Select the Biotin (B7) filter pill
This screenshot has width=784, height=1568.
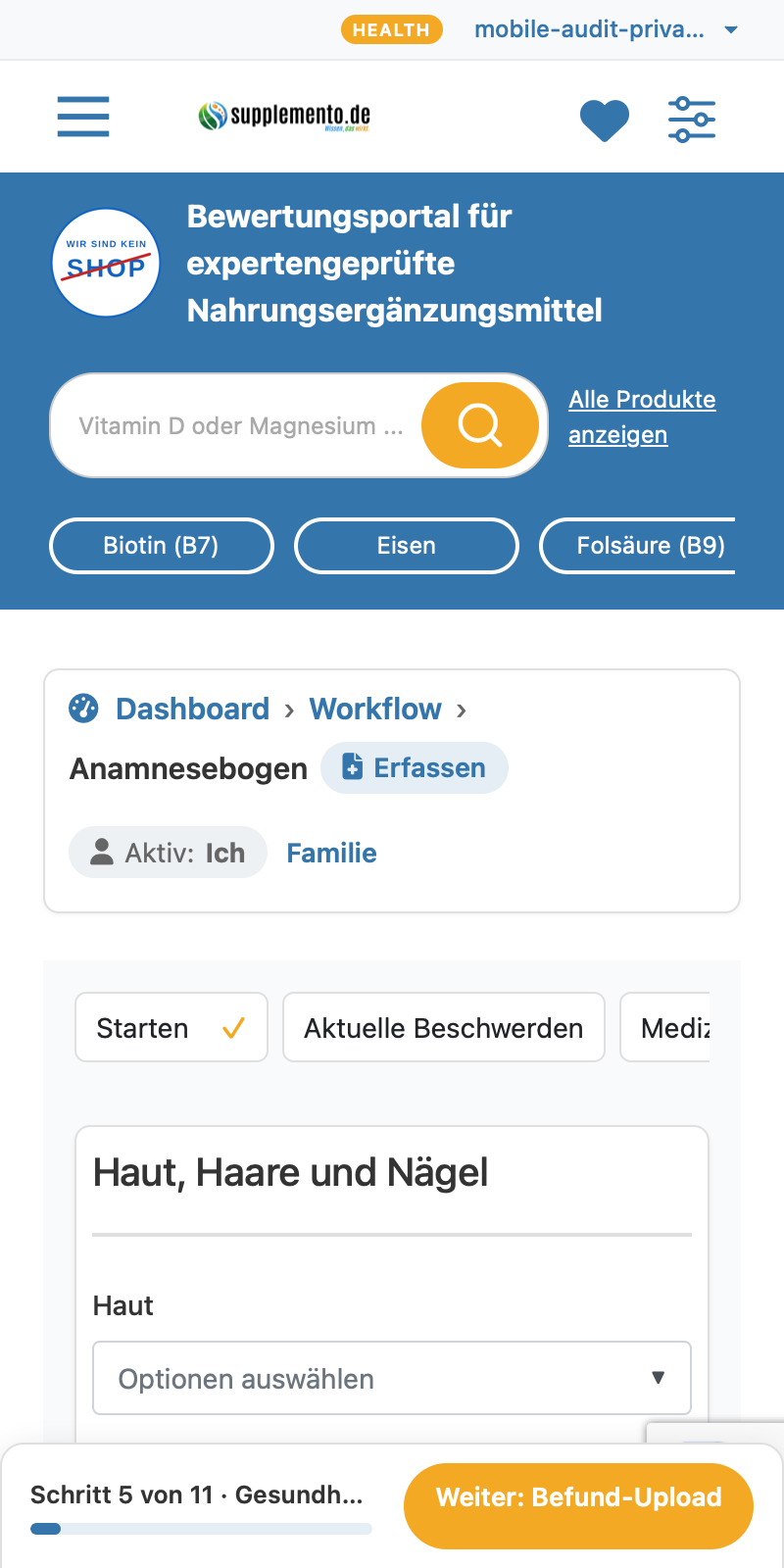pyautogui.click(x=162, y=546)
